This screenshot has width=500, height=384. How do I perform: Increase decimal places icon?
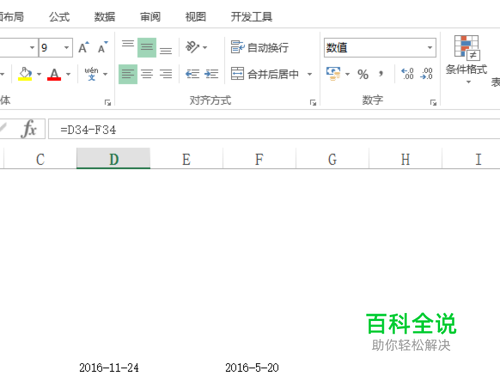tap(407, 74)
